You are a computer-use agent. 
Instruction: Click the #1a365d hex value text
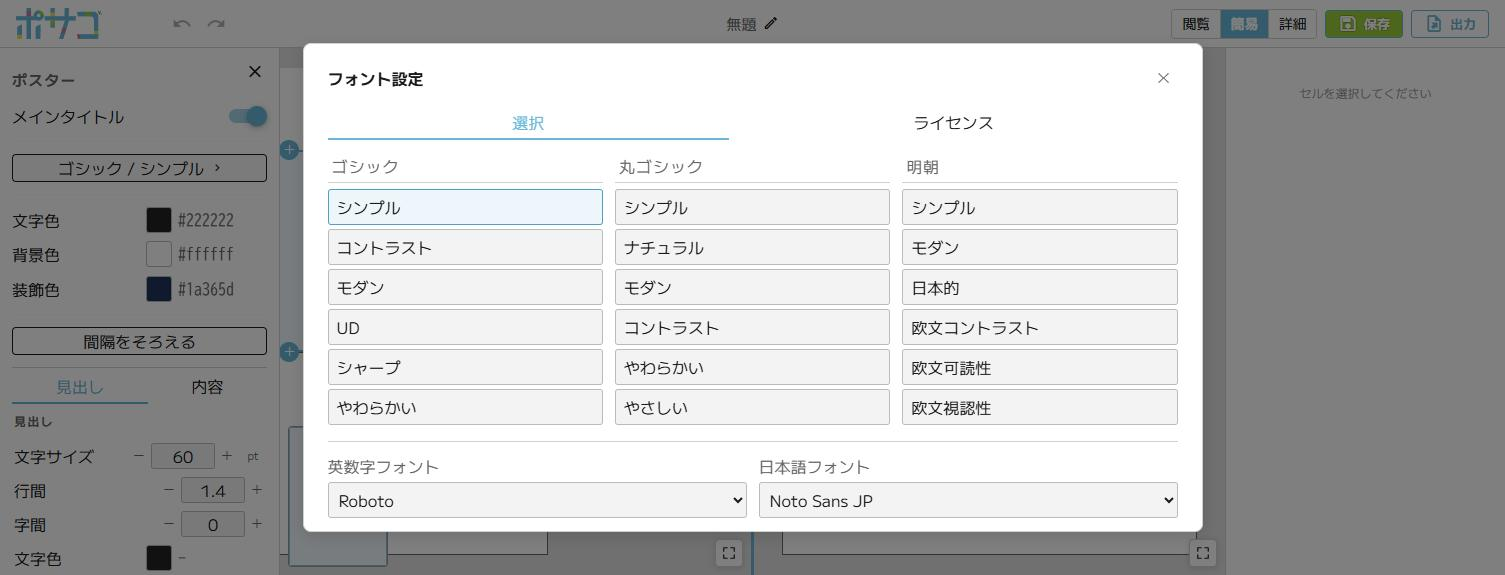[x=205, y=289]
